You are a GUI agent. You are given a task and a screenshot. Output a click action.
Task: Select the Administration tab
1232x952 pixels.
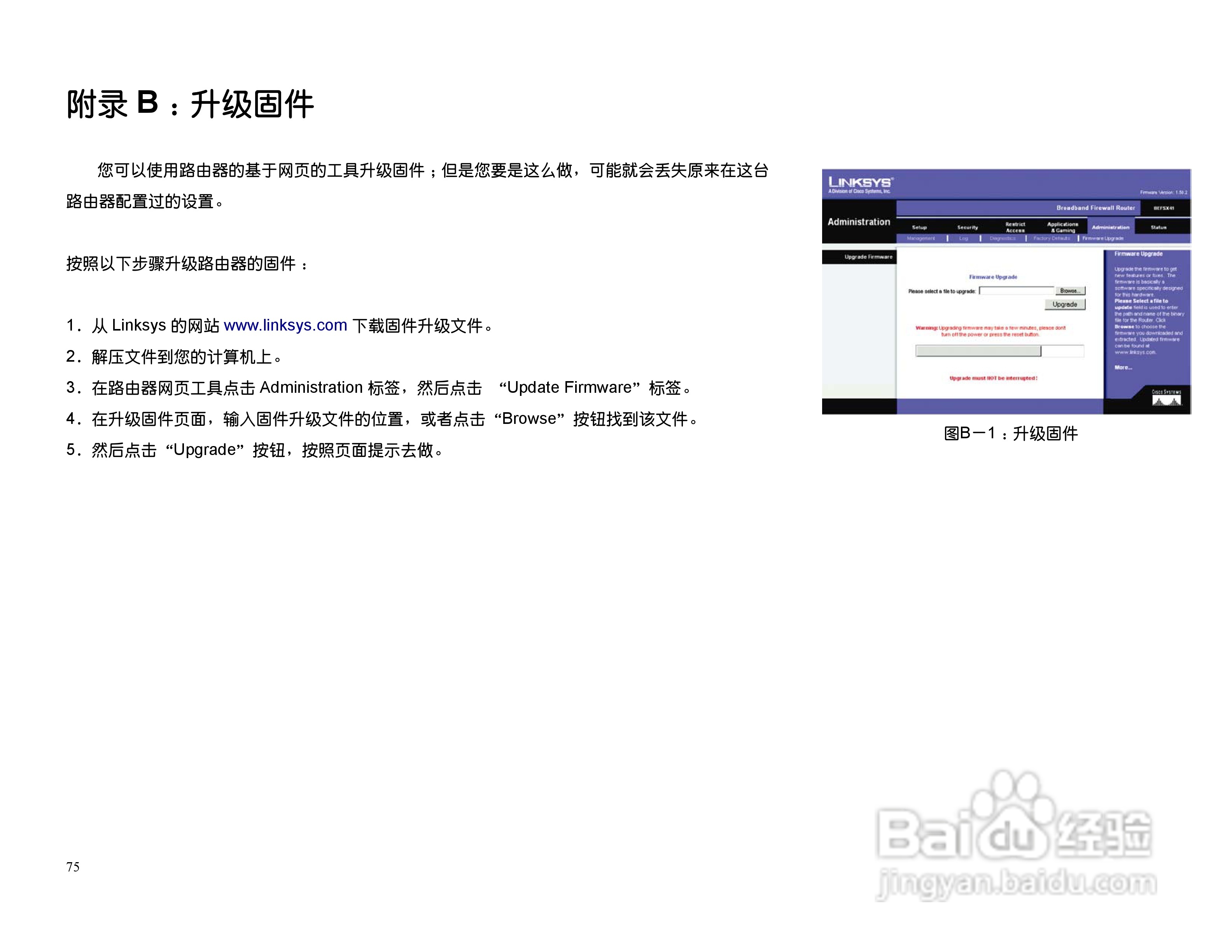coord(1111,228)
